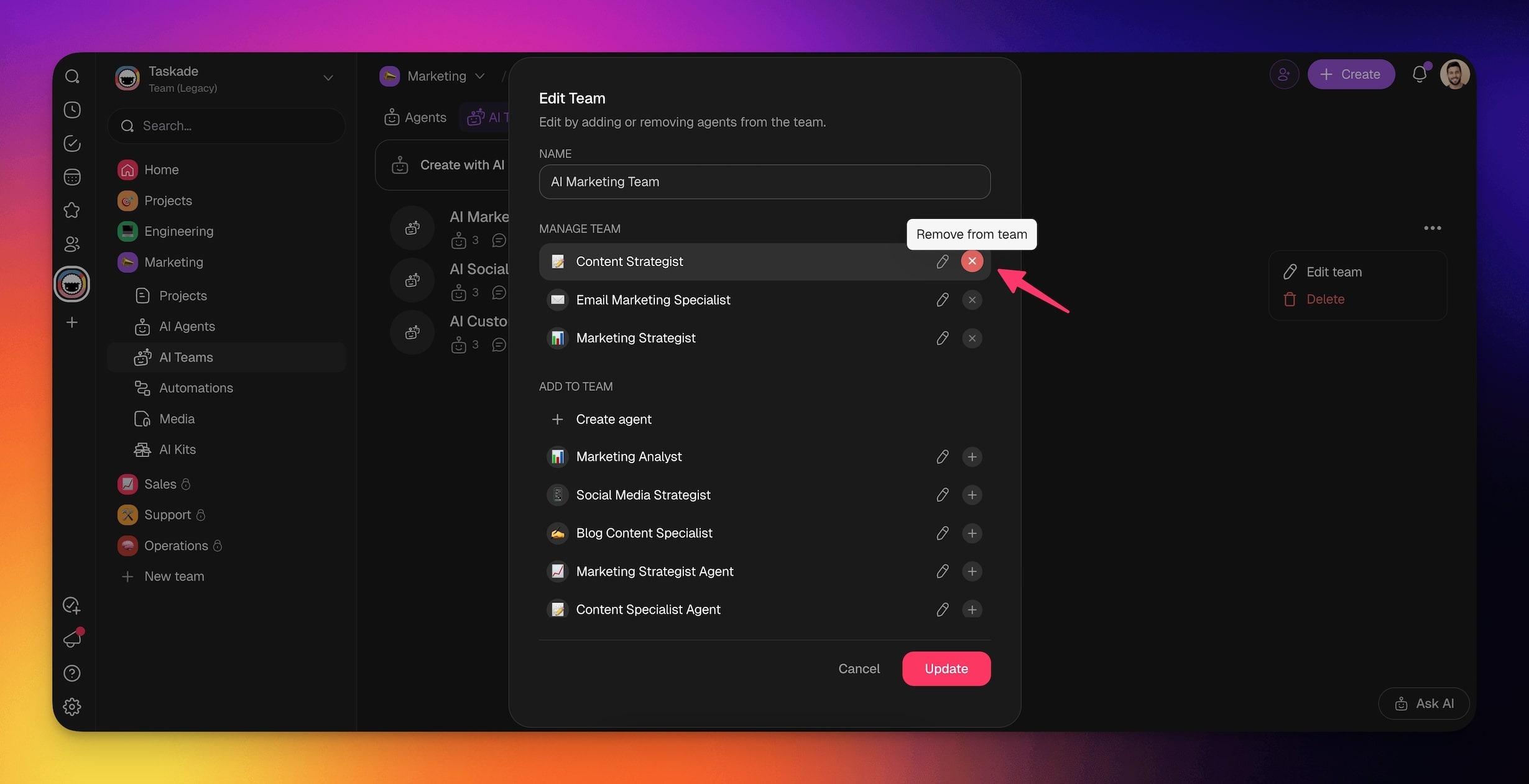
Task: Open the notifications bell
Action: pos(1419,75)
